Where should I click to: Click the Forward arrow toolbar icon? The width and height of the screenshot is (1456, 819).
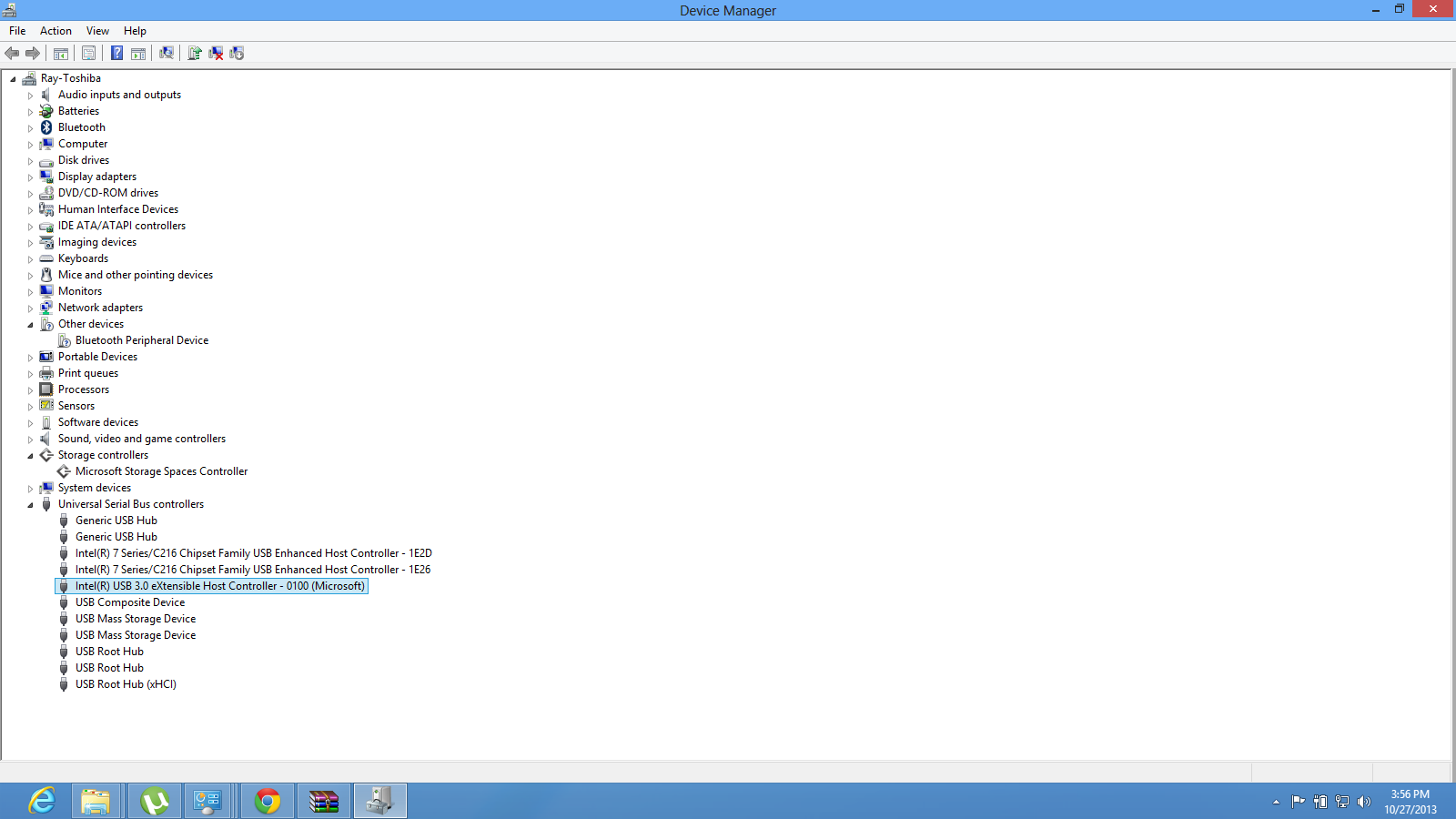(x=33, y=53)
